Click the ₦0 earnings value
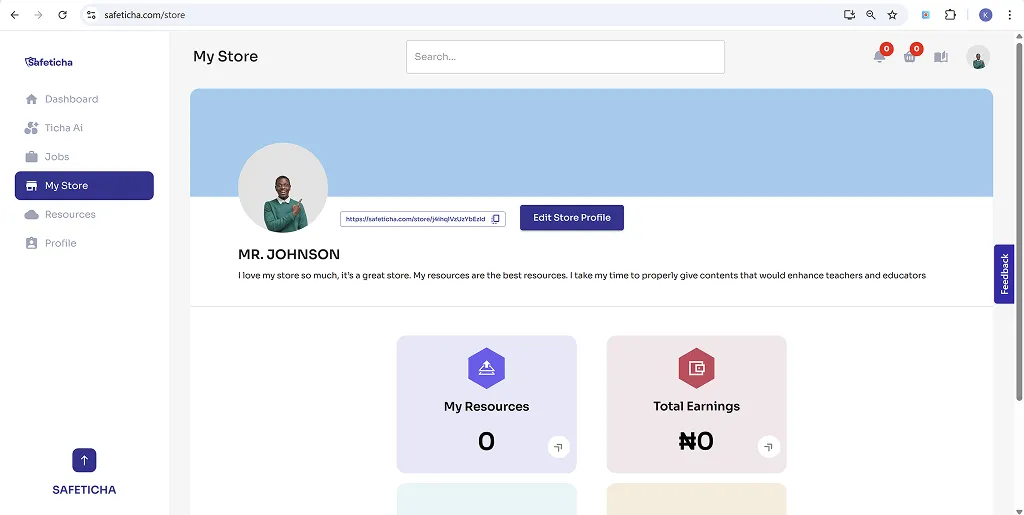 (x=697, y=442)
